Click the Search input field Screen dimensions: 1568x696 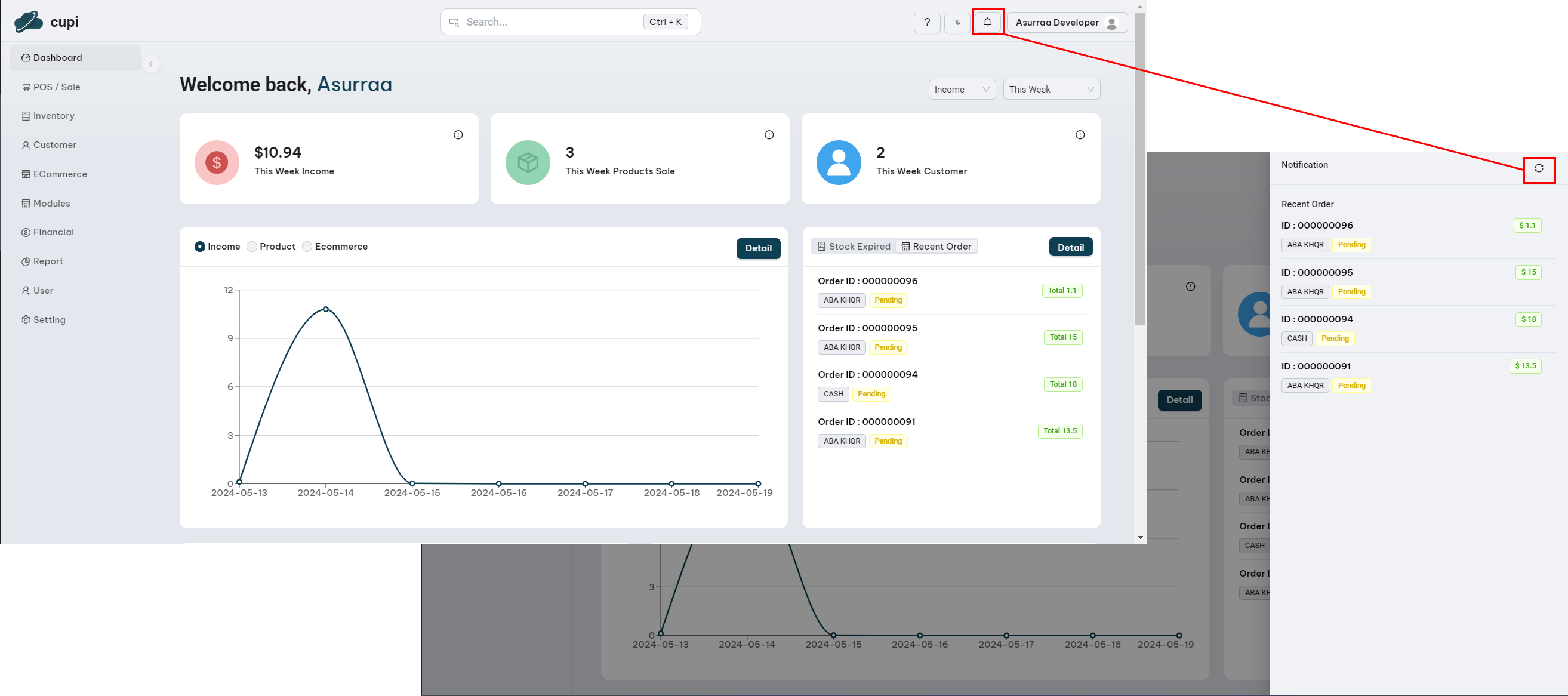[x=548, y=23]
